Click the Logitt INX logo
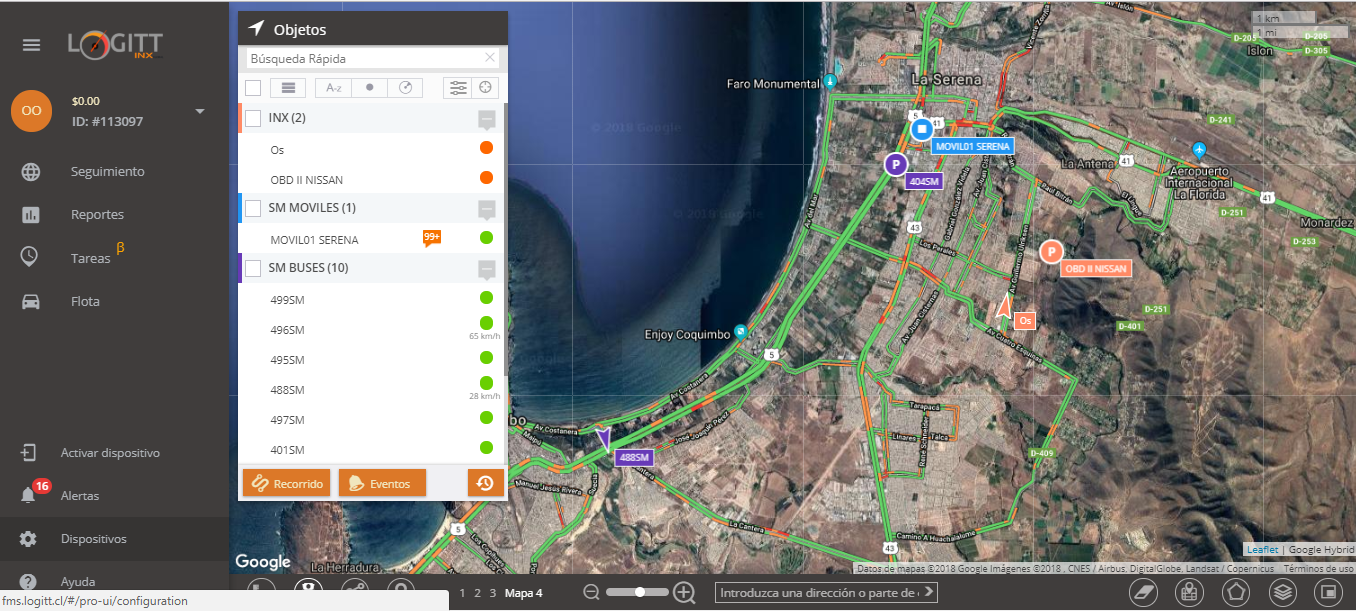 (115, 45)
